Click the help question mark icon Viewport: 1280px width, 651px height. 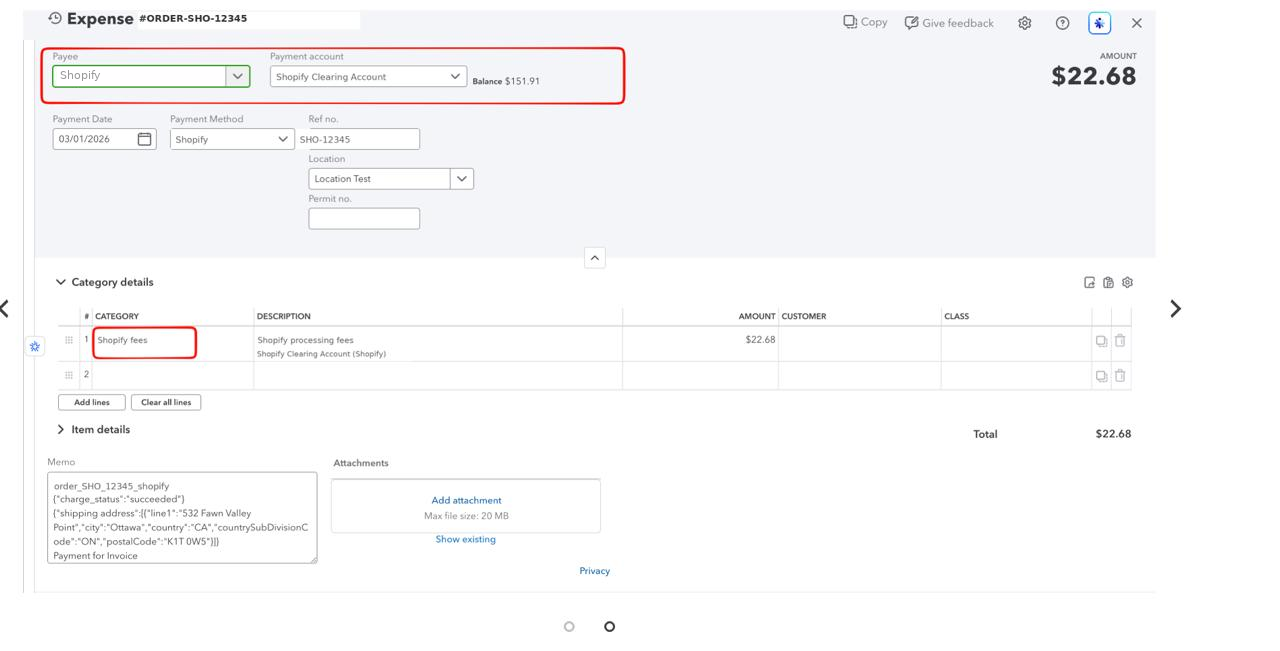pyautogui.click(x=1063, y=23)
